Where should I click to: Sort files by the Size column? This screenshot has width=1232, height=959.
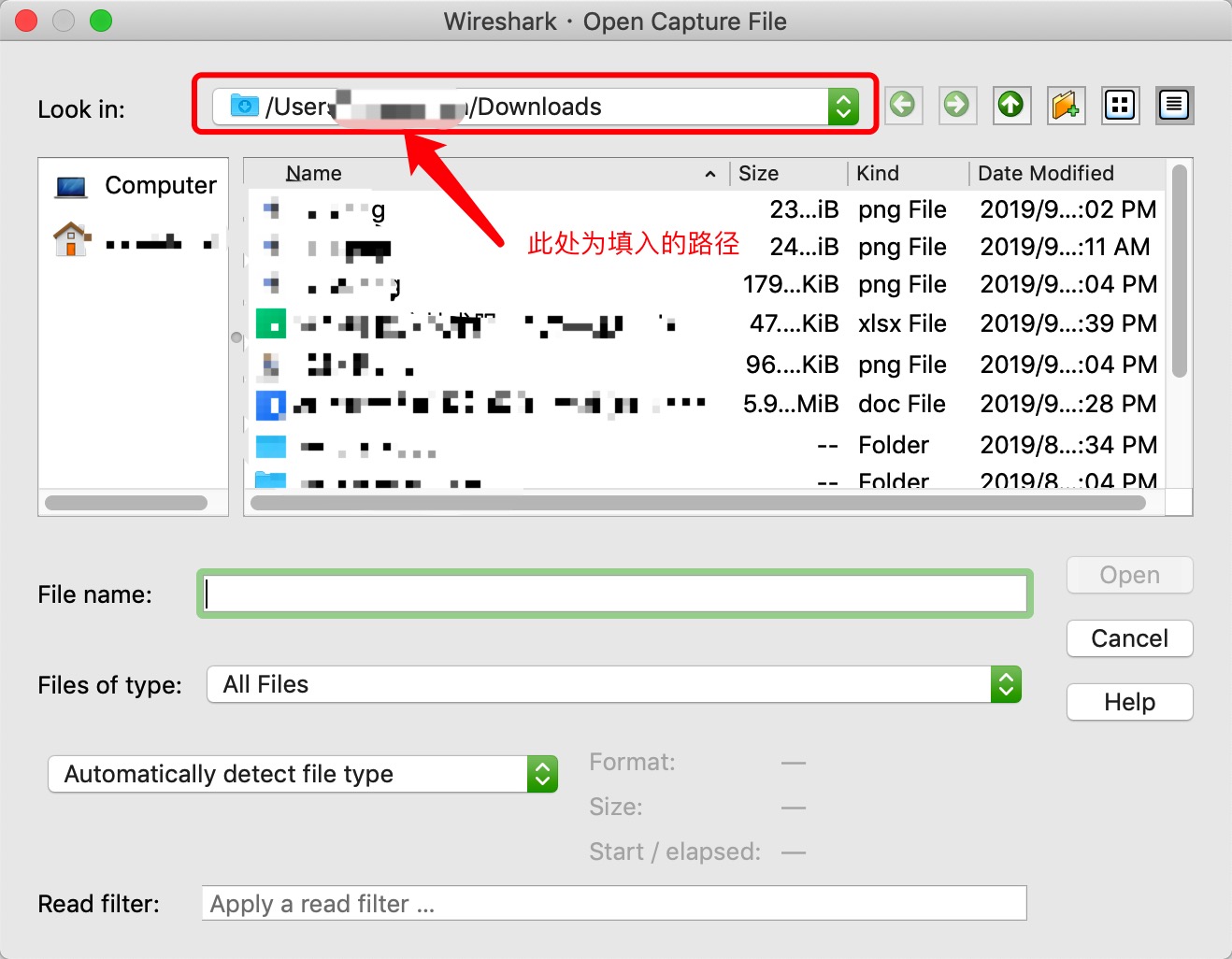[x=759, y=173]
